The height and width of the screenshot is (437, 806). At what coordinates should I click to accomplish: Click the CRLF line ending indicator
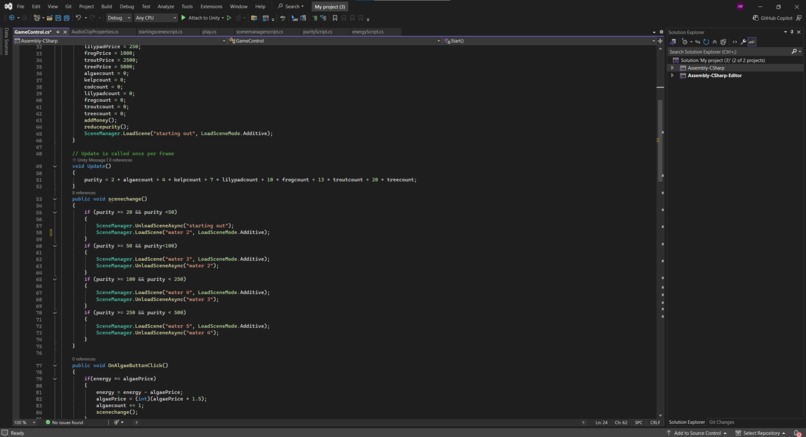(655, 423)
